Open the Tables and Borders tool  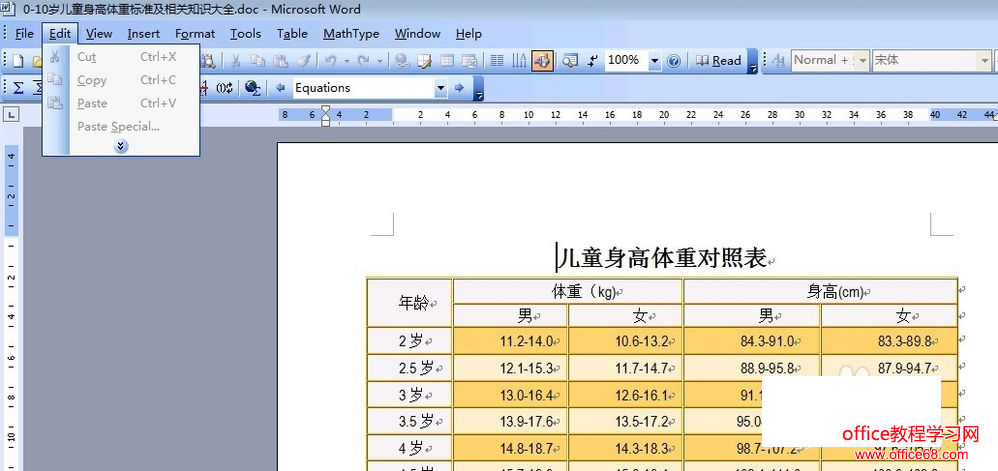pyautogui.click(x=424, y=61)
